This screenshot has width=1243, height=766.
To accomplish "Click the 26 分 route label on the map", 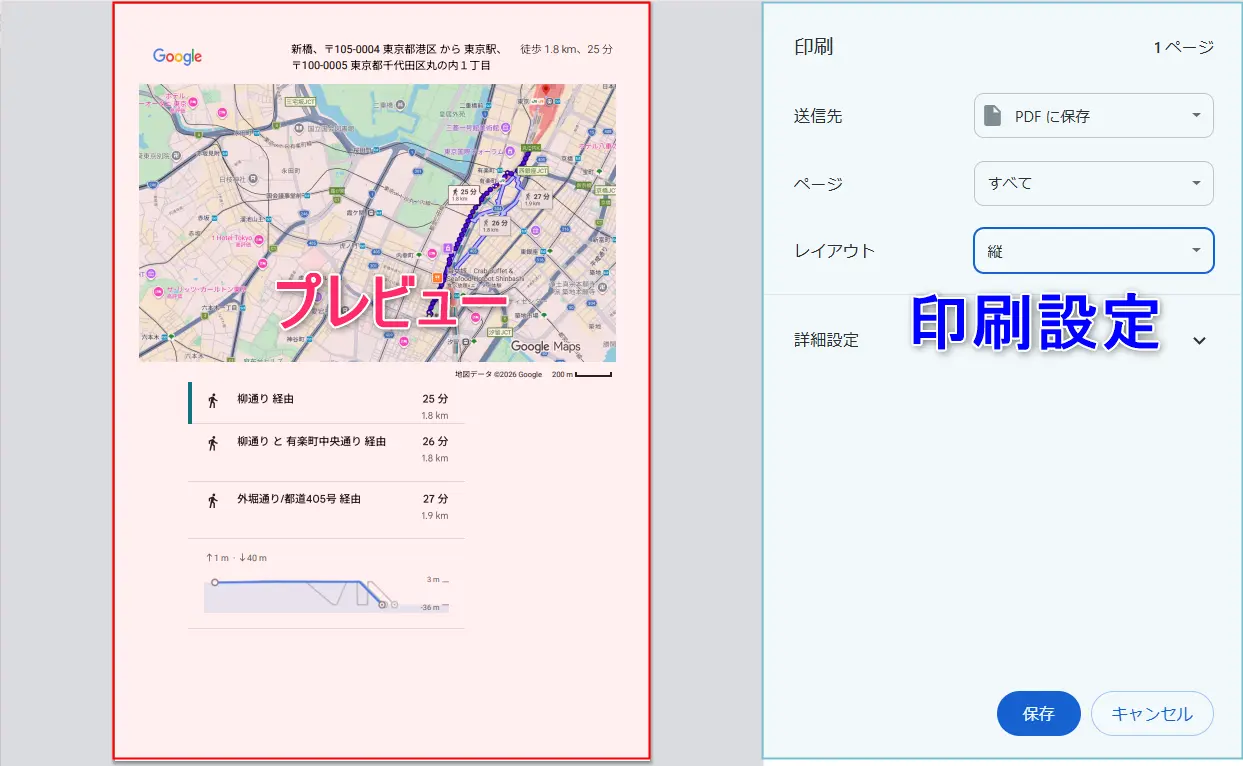I will (495, 225).
